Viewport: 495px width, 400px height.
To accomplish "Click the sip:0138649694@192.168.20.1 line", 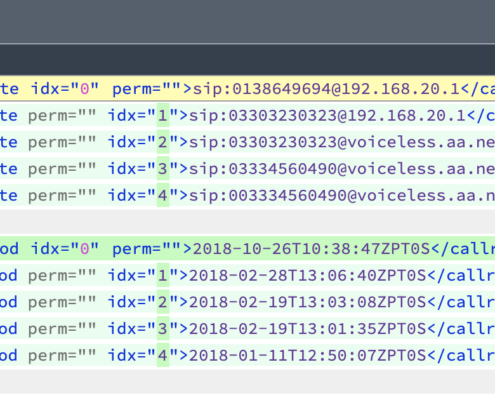I will [247, 89].
